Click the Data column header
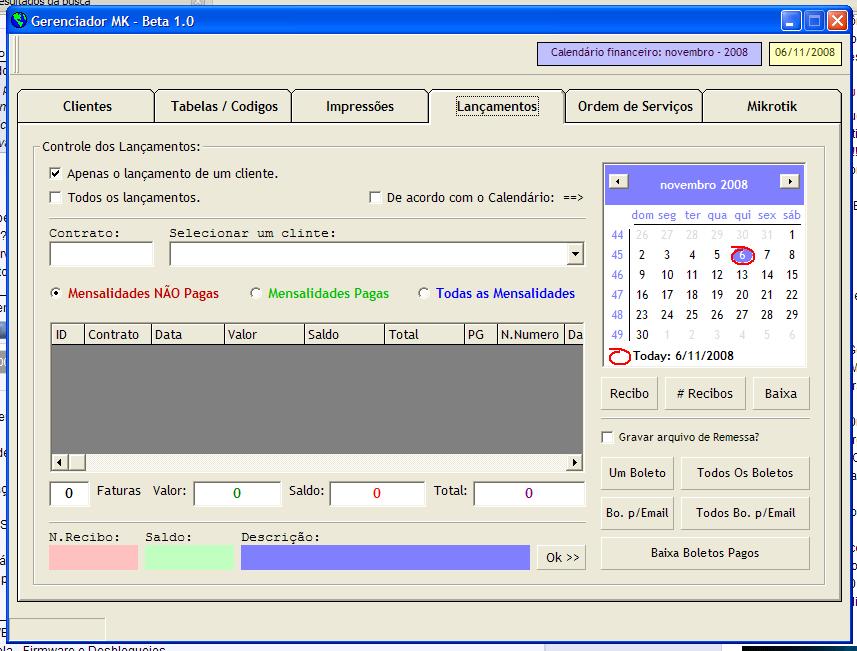 tap(187, 334)
